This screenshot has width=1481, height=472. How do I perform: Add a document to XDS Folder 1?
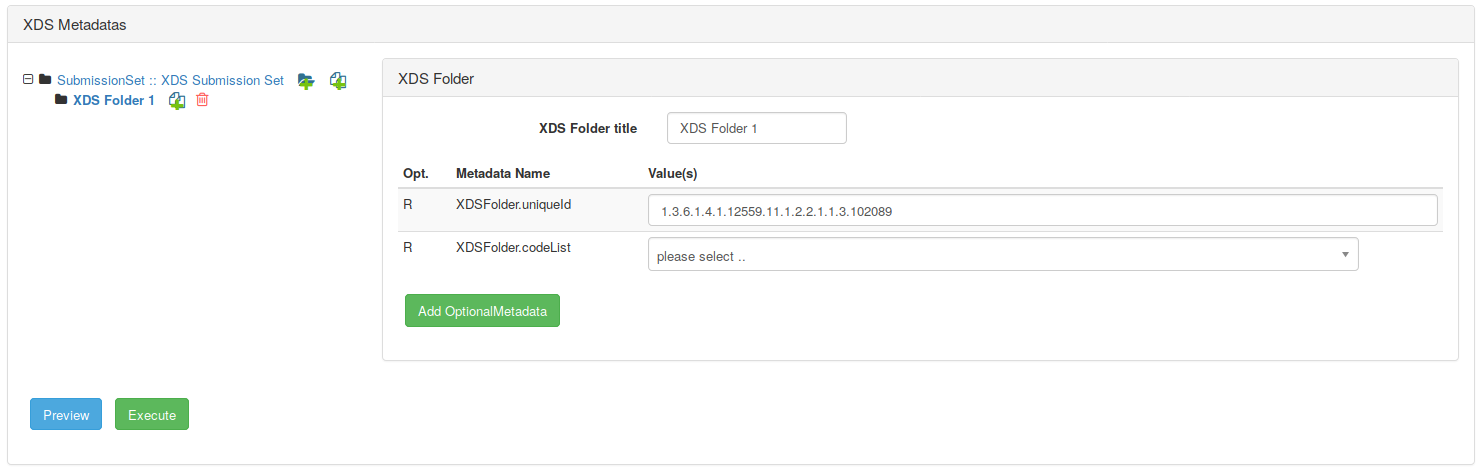[x=177, y=100]
